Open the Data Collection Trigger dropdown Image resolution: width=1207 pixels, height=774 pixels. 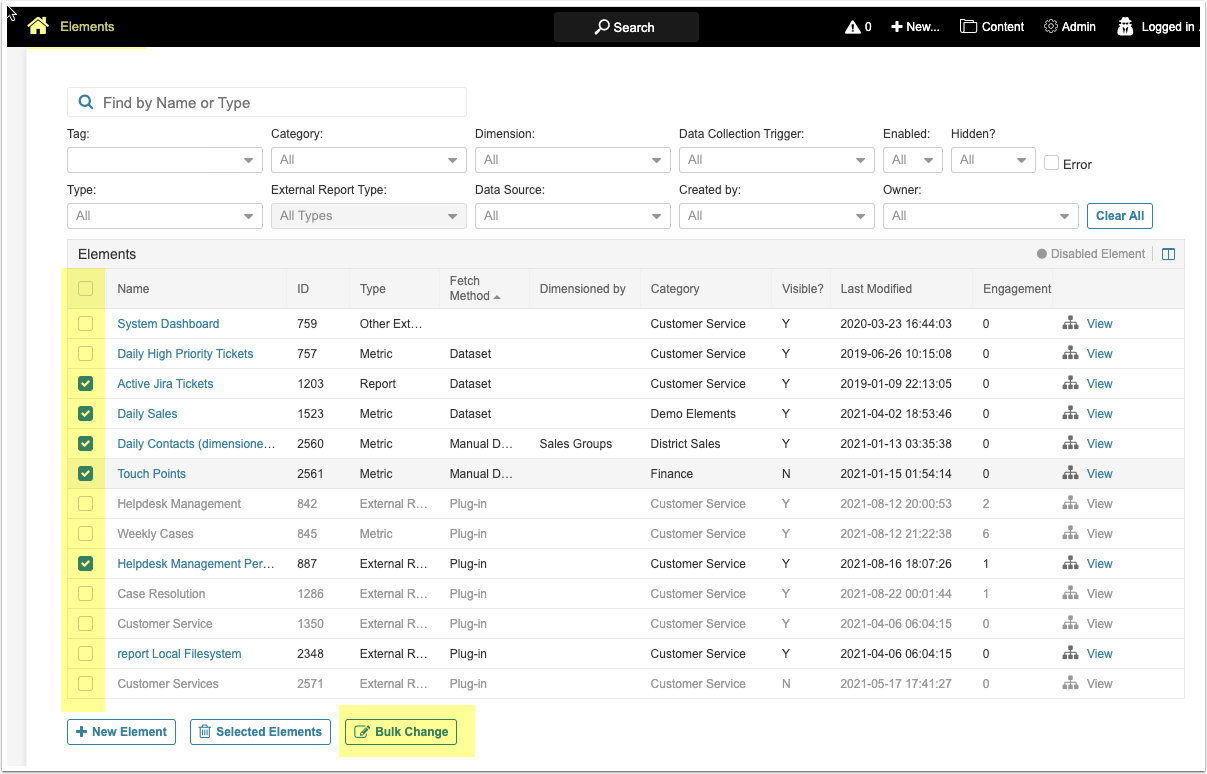point(776,160)
